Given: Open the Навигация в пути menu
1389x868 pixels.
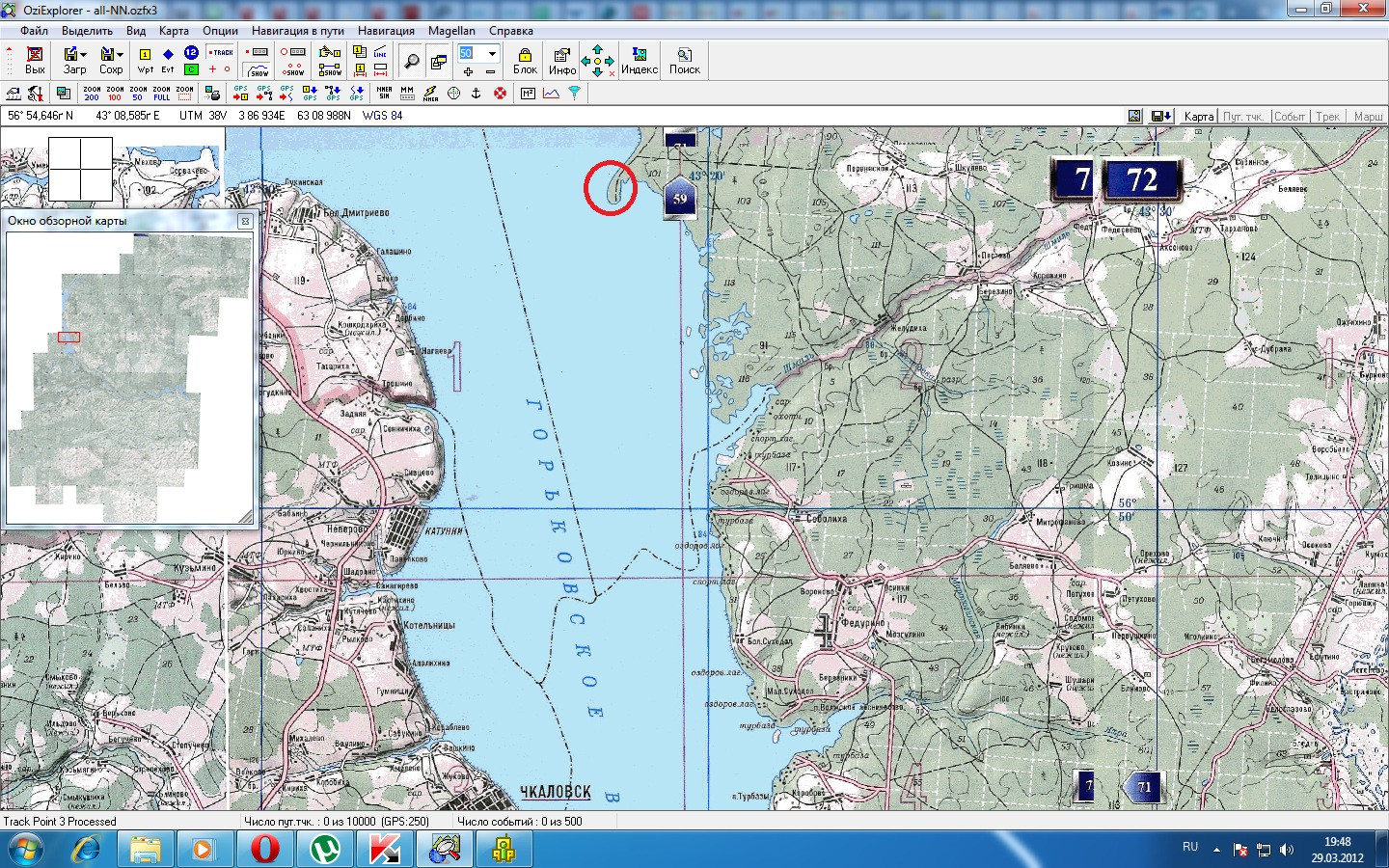Looking at the screenshot, I should tap(298, 31).
